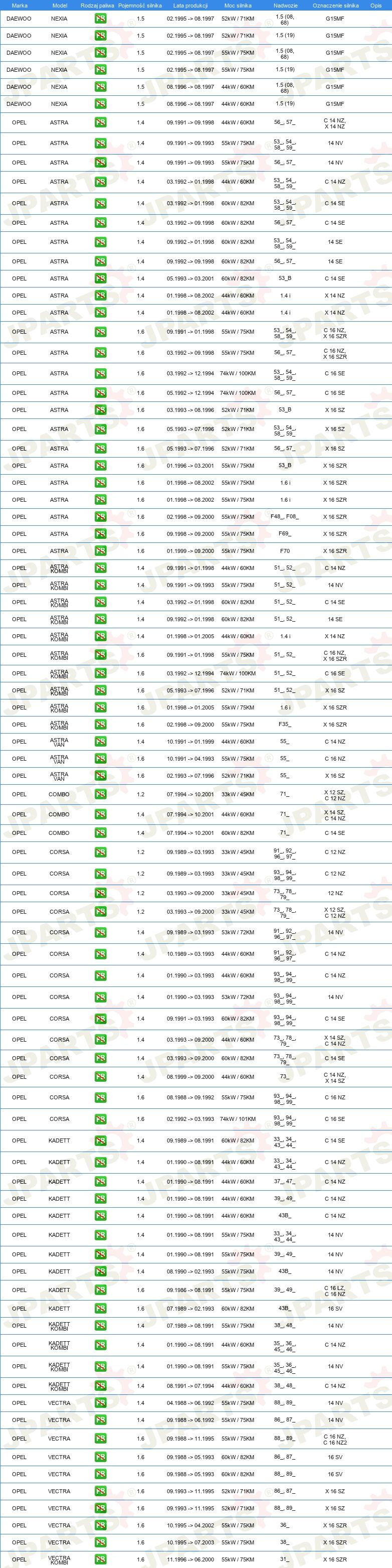
Task: Click fuel icon in Astra Van 10.1991 -> 04.1993 row
Action: (x=100, y=759)
